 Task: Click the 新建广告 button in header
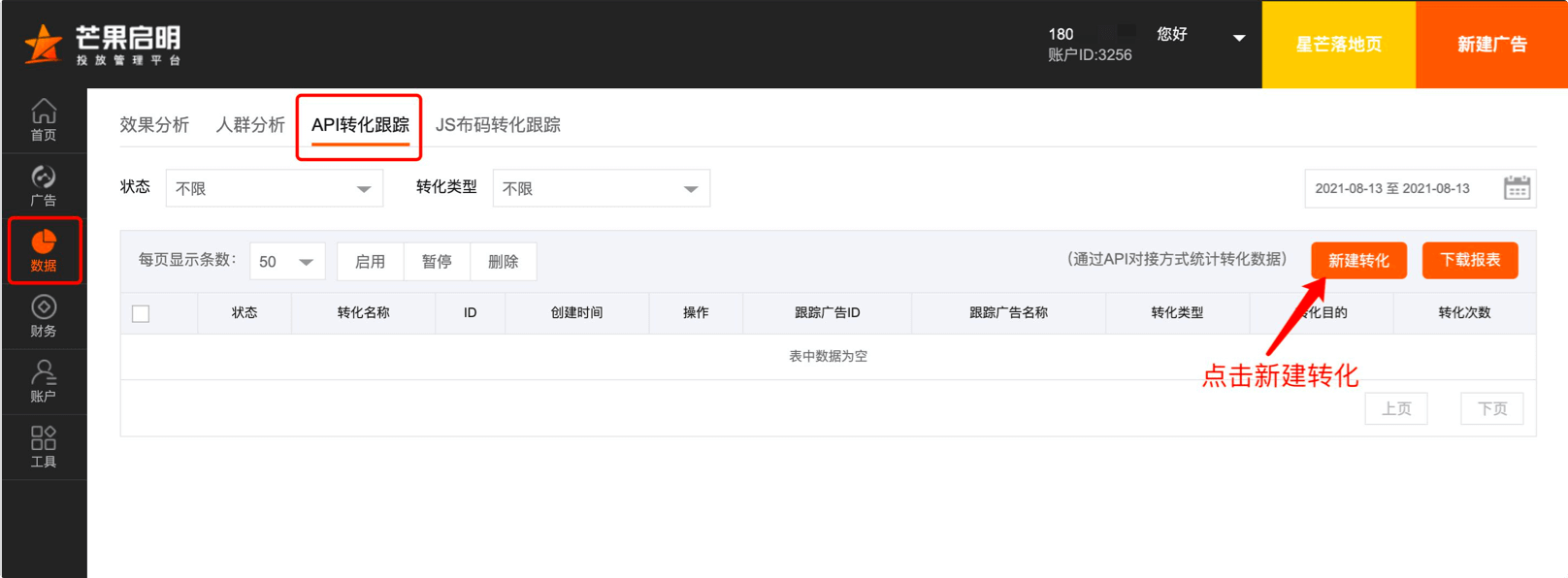1491,45
